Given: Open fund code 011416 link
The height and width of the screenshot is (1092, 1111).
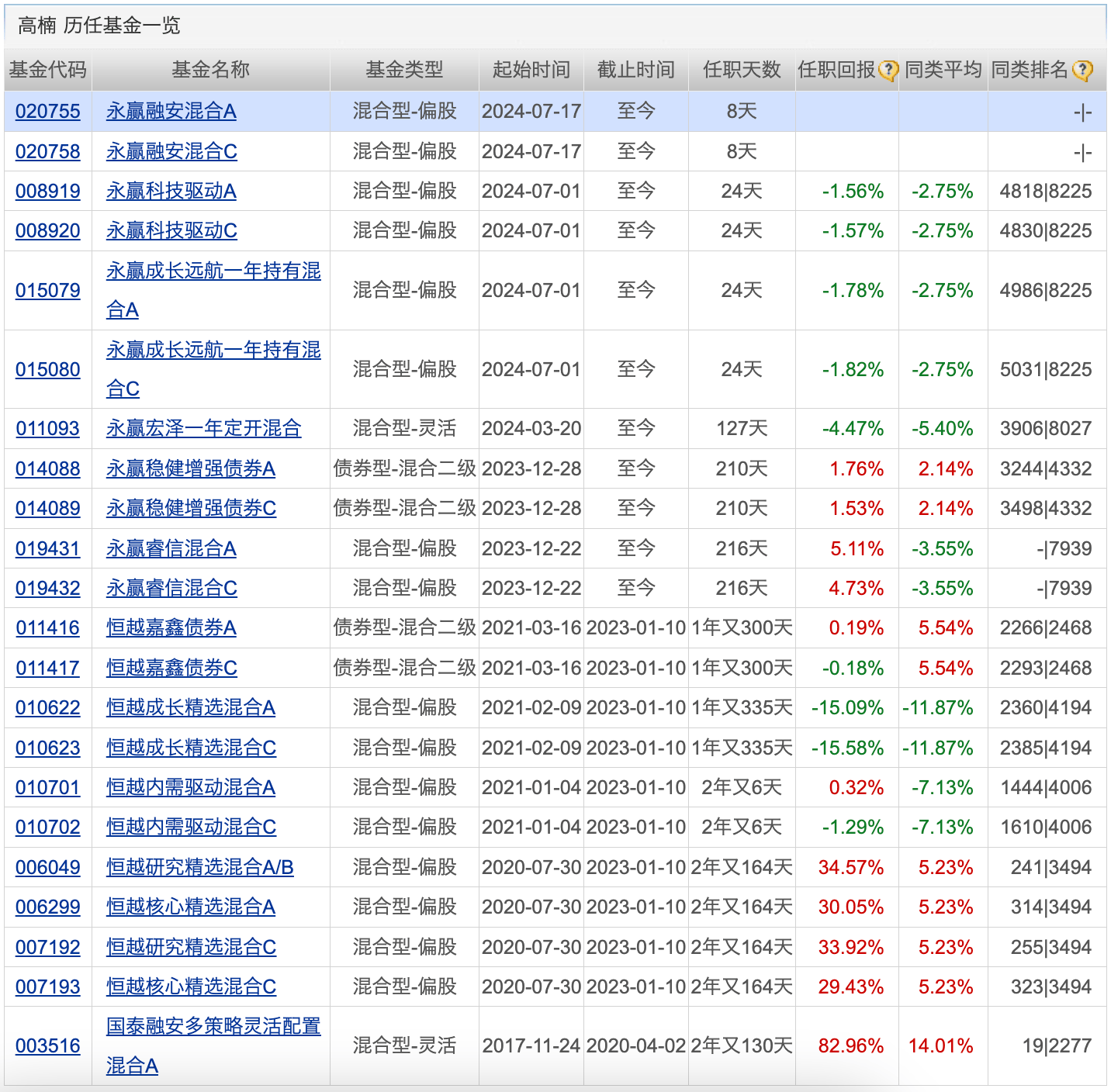Looking at the screenshot, I should (48, 627).
